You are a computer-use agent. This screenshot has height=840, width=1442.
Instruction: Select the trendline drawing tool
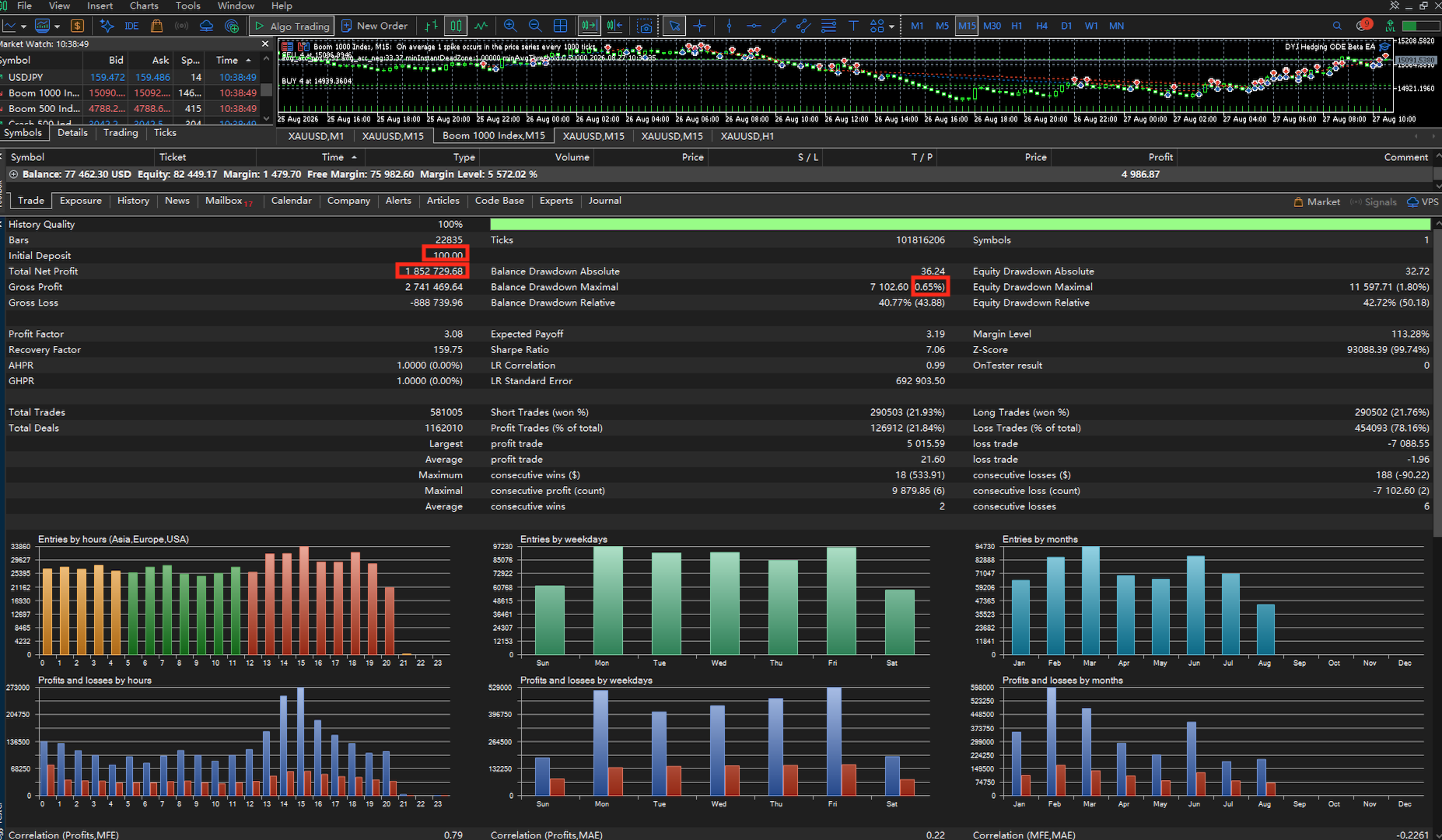[x=779, y=26]
